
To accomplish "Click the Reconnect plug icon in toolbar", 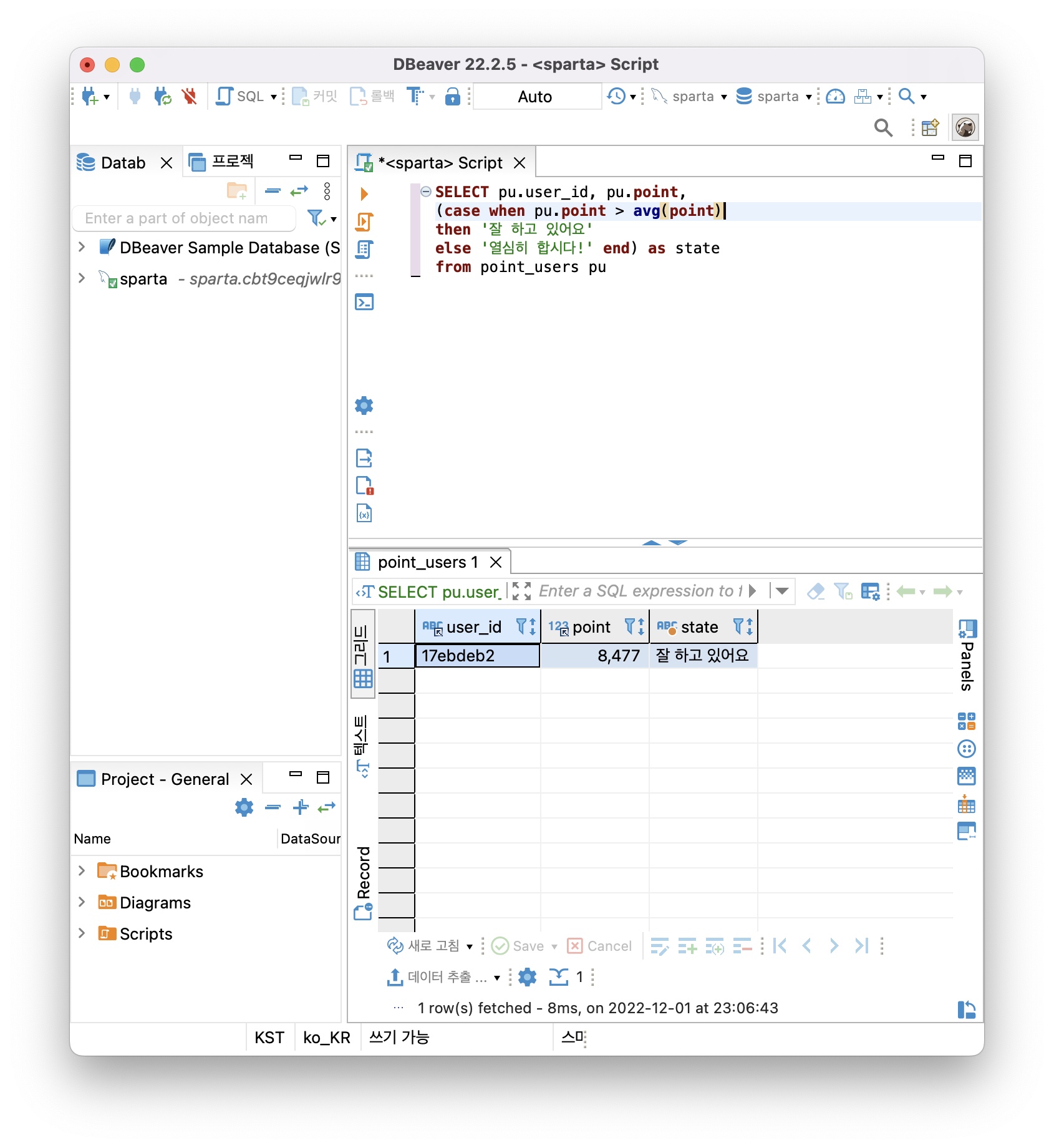I will tap(162, 97).
